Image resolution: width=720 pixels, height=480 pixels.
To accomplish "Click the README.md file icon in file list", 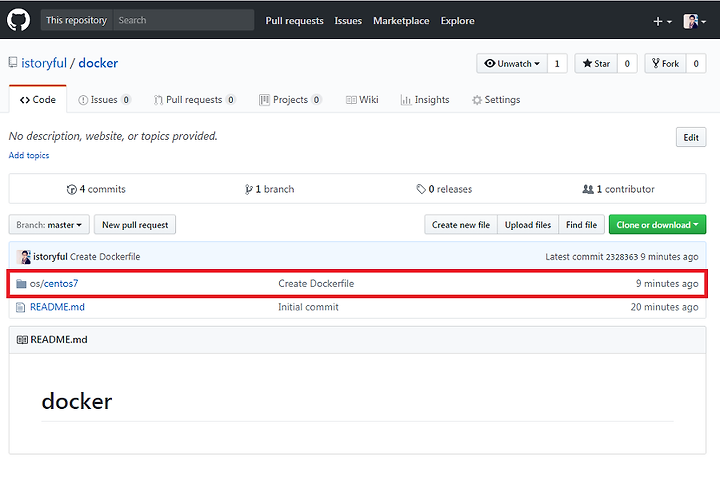I will pyautogui.click(x=21, y=307).
